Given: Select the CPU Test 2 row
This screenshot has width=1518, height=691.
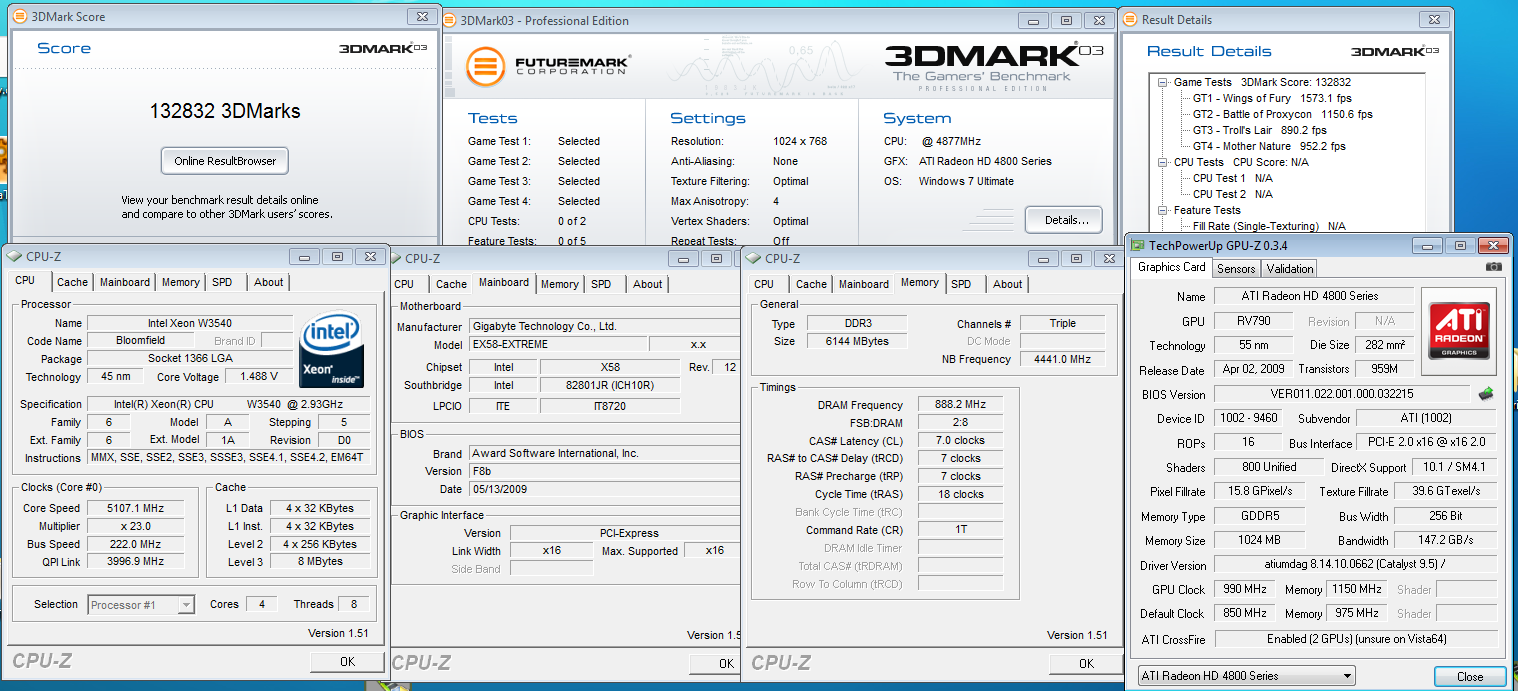Looking at the screenshot, I should pos(1233,194).
